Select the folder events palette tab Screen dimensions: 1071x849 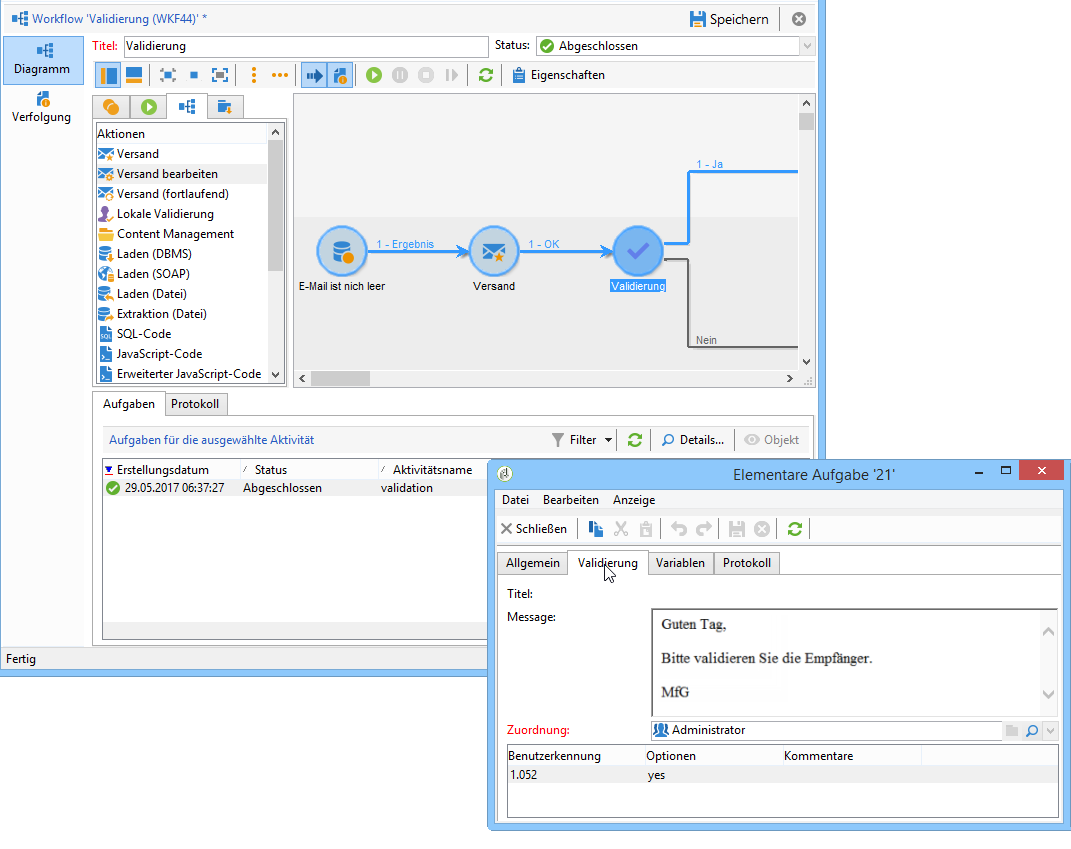tap(225, 107)
